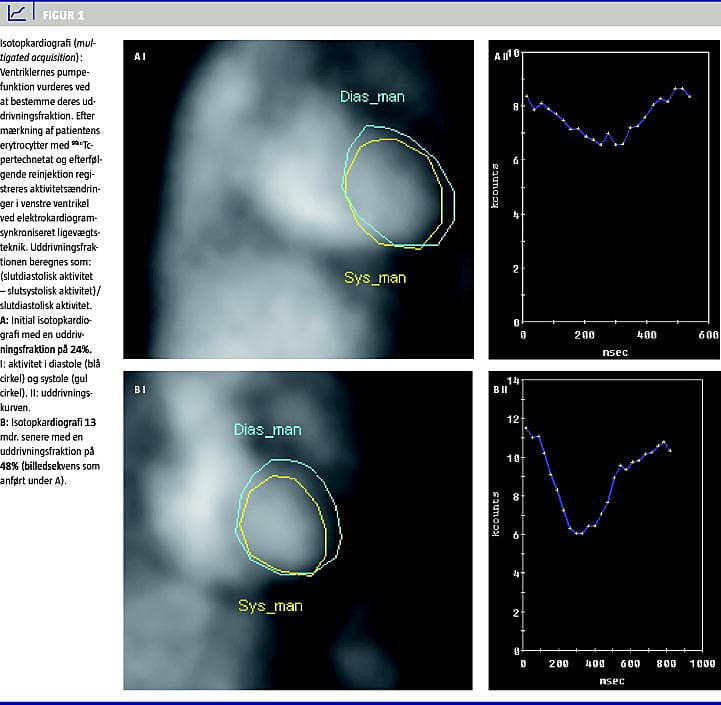
Task: Select the FIGUR 1 header label
Action: tap(62, 15)
